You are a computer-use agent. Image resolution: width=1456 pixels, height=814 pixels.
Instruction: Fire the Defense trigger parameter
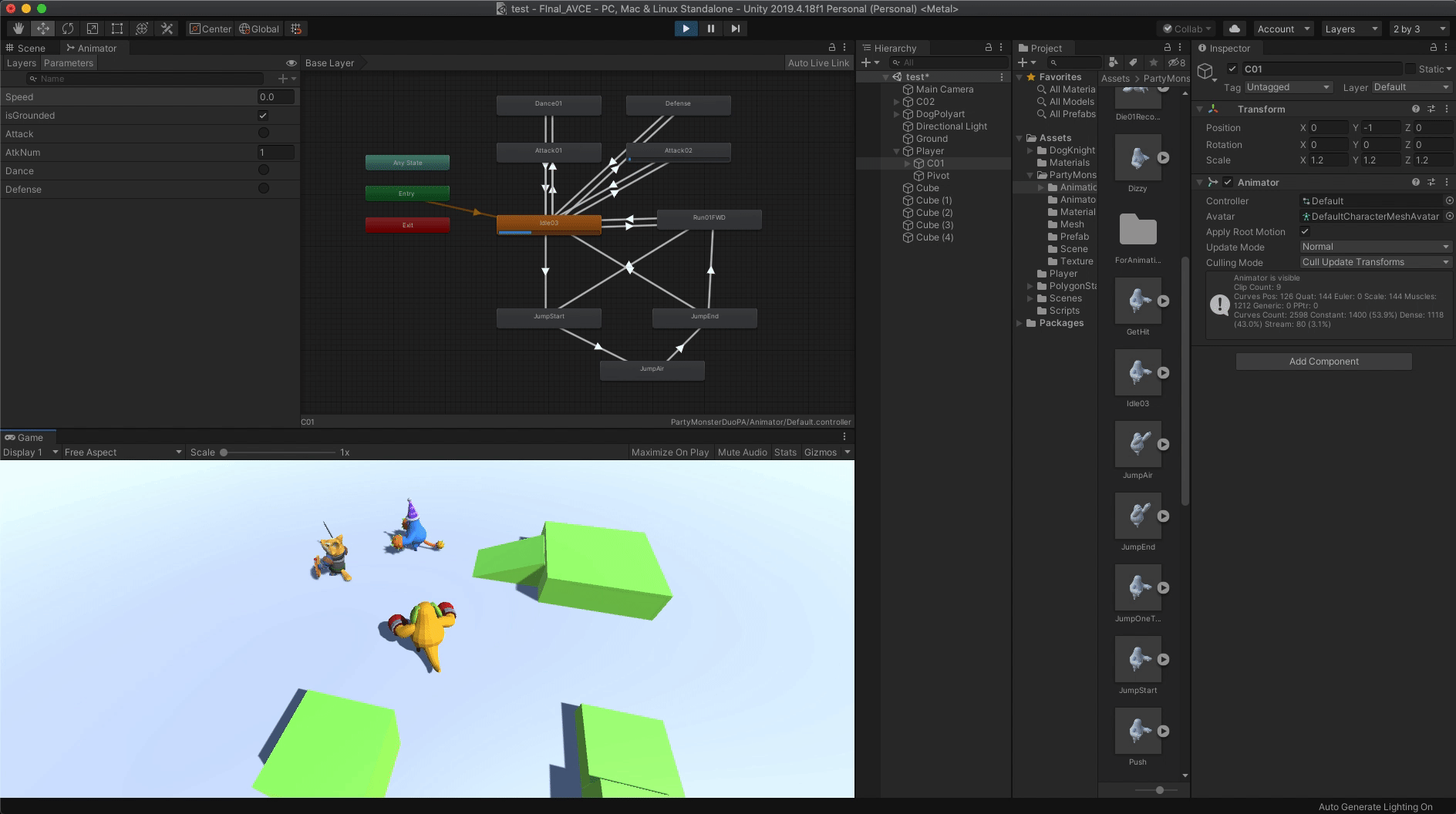pos(264,189)
